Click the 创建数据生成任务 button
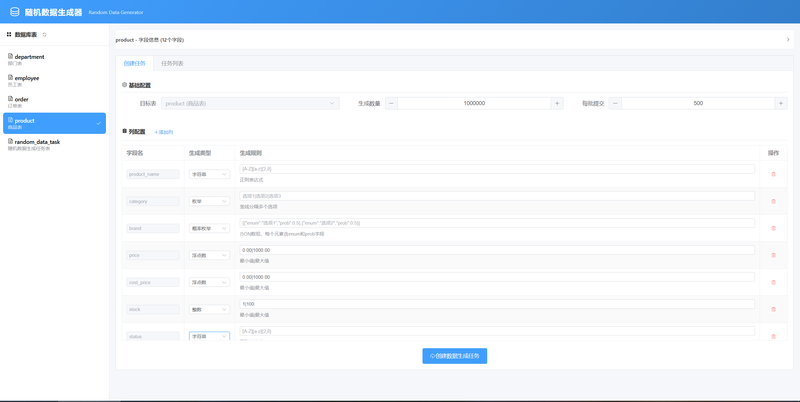 click(455, 356)
